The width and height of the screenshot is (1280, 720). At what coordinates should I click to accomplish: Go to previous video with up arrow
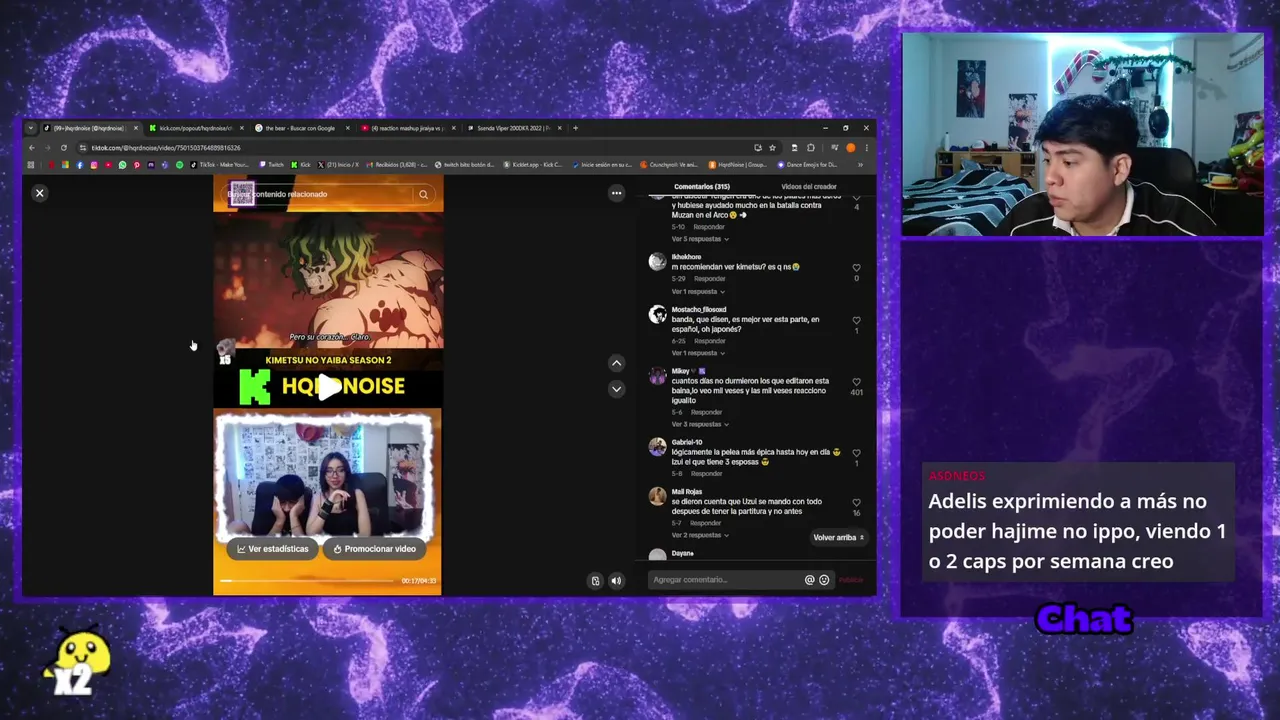(x=616, y=363)
